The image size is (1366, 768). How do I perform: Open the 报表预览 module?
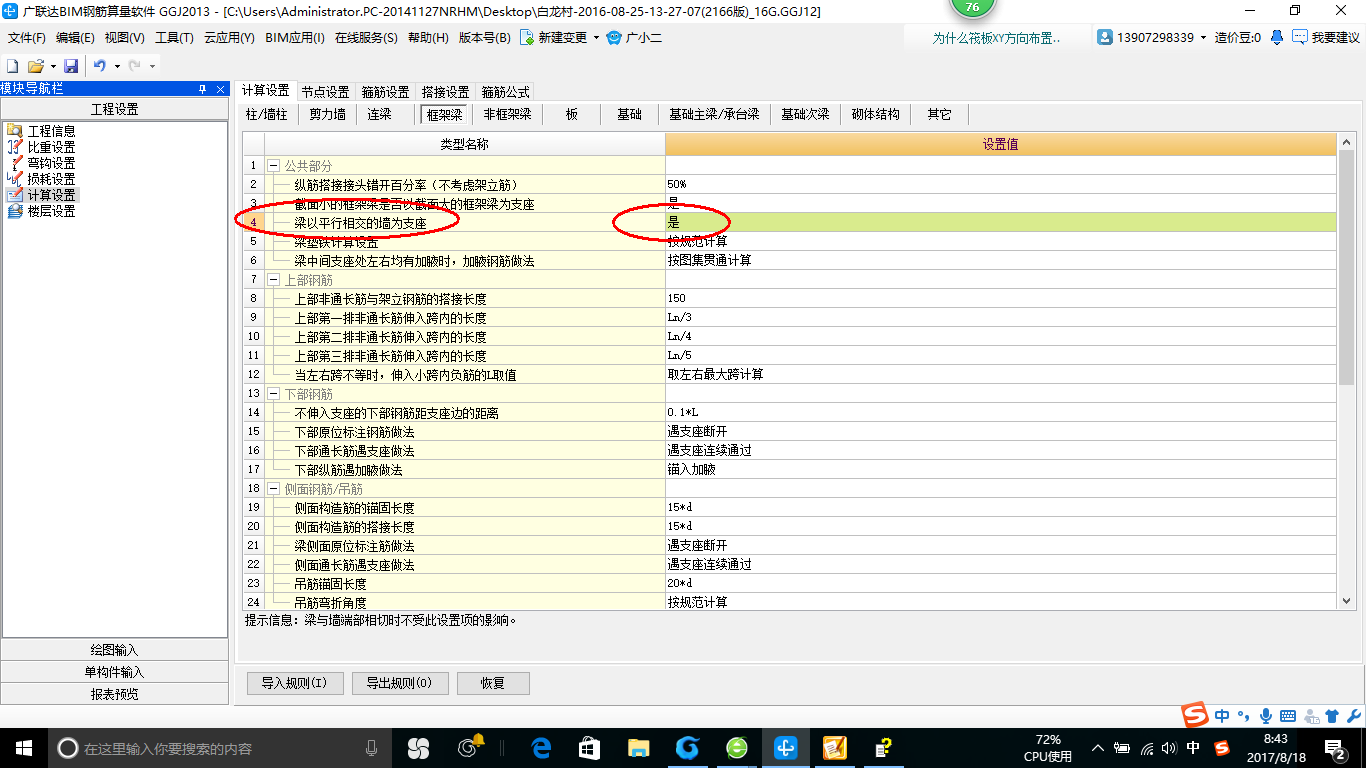(114, 694)
